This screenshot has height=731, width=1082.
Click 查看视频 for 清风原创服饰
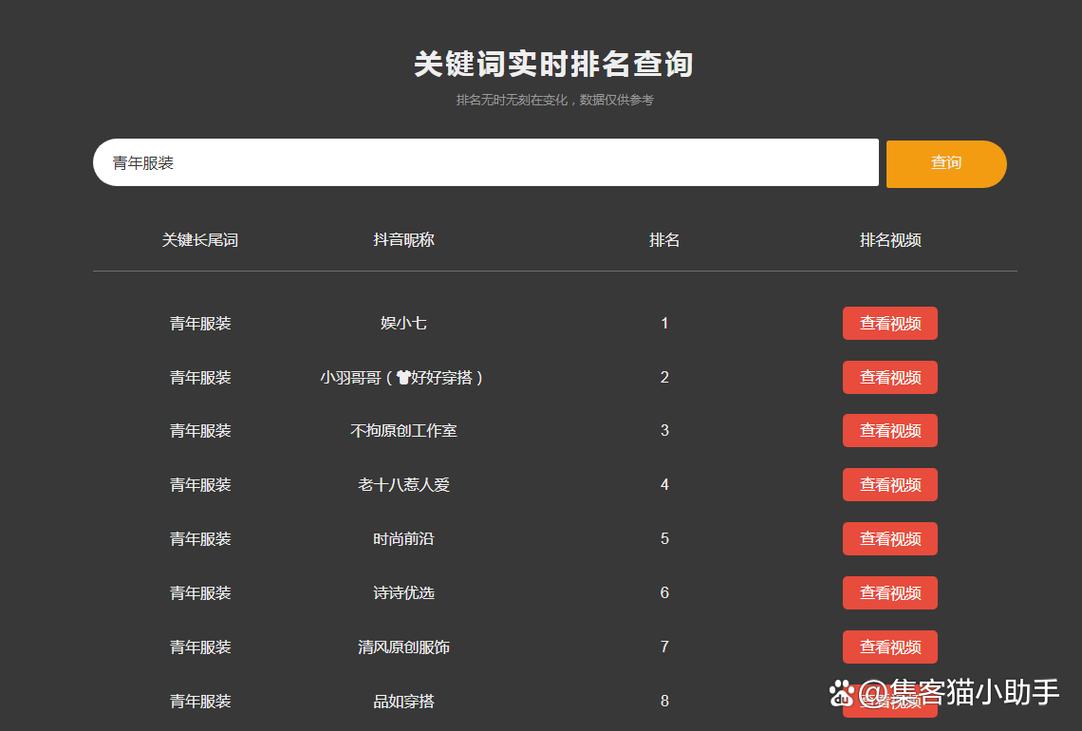click(x=889, y=647)
